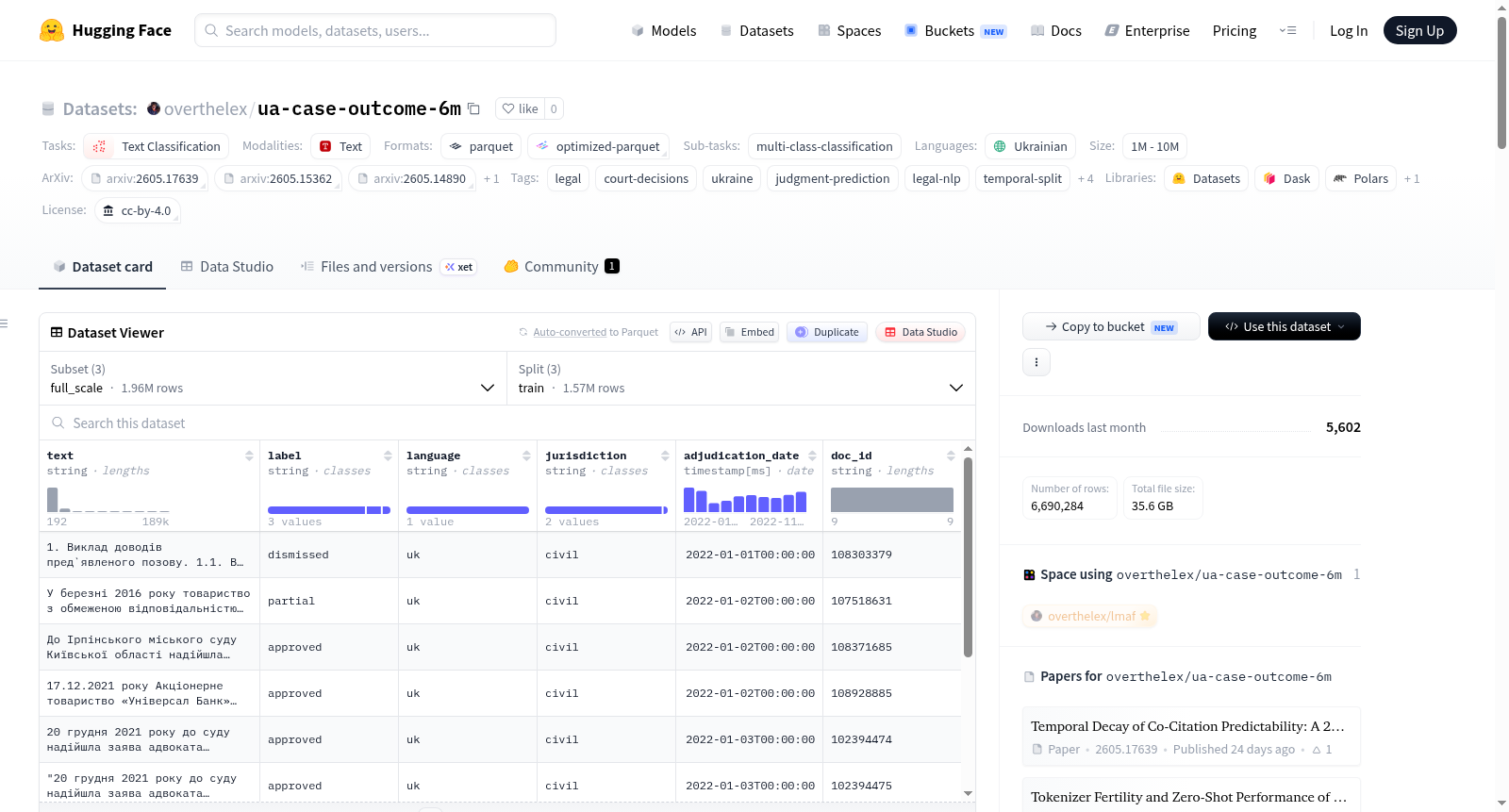Open Spaces in top navigation
The image size is (1509, 812).
click(x=850, y=30)
